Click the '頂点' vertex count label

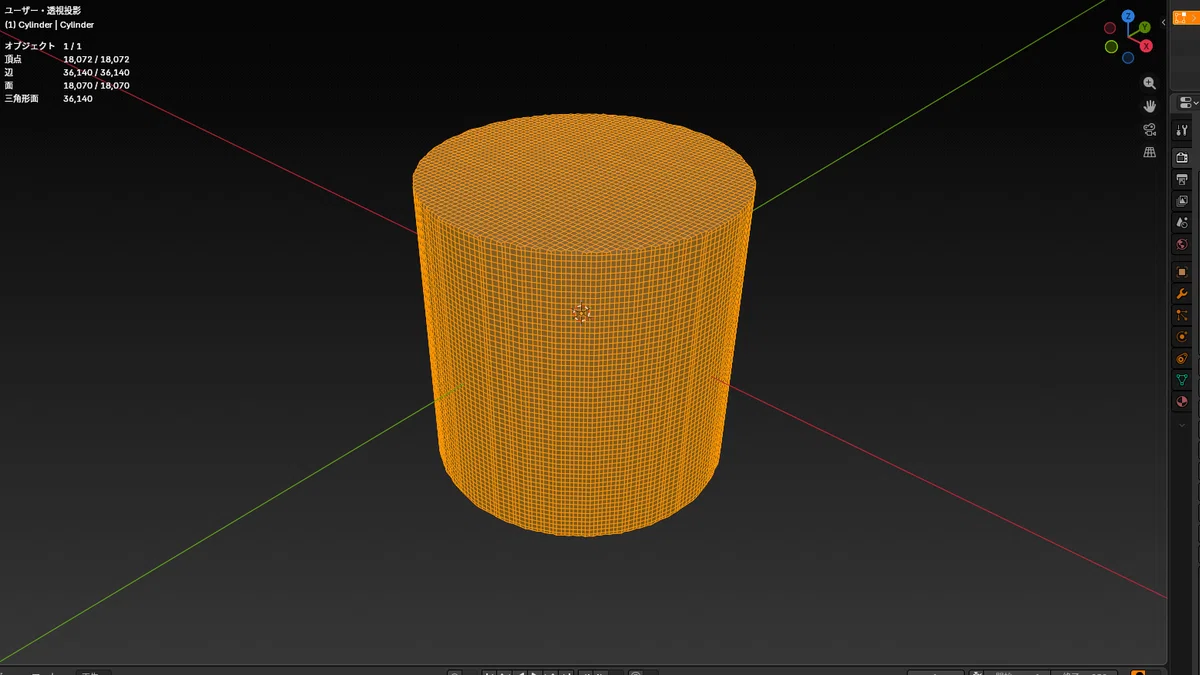(x=13, y=59)
